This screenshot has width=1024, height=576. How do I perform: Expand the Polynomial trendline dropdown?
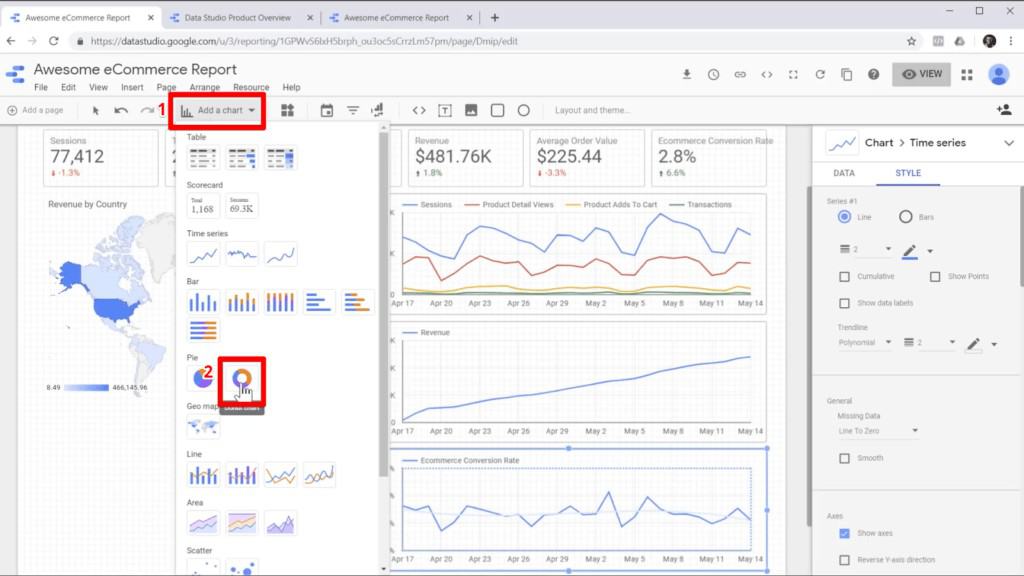click(865, 343)
